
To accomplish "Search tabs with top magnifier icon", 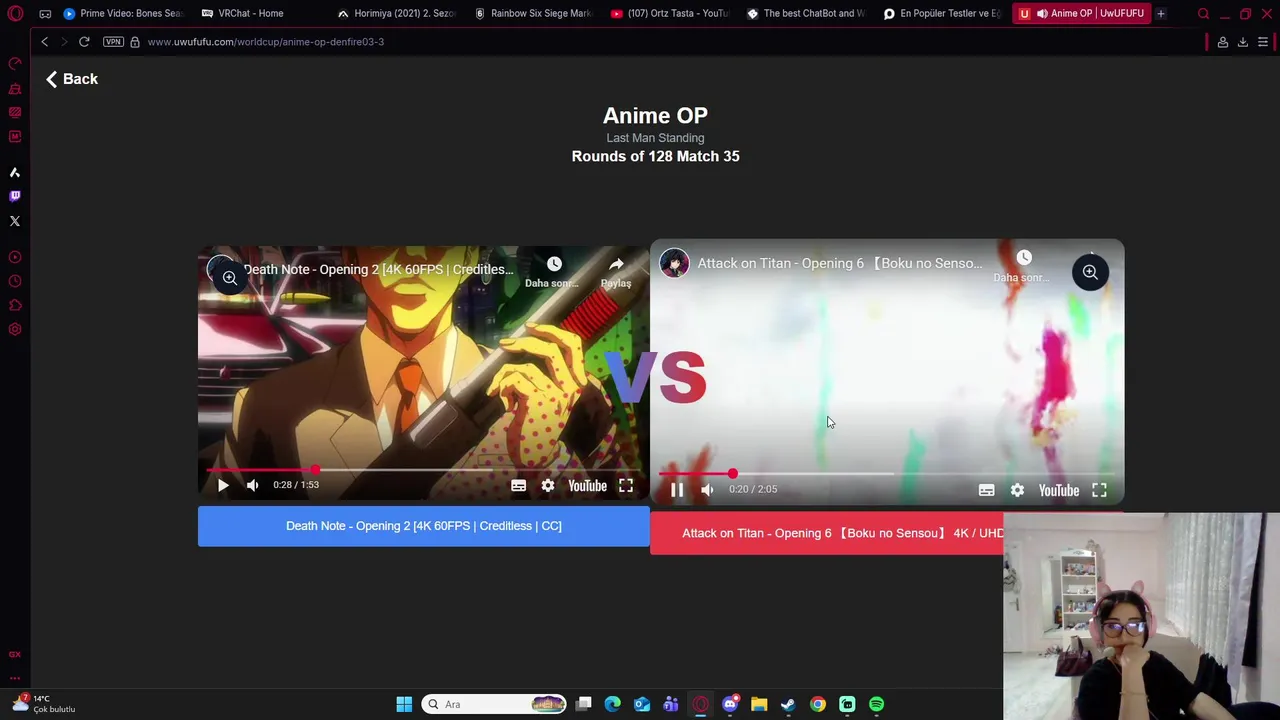I will pos(1204,13).
